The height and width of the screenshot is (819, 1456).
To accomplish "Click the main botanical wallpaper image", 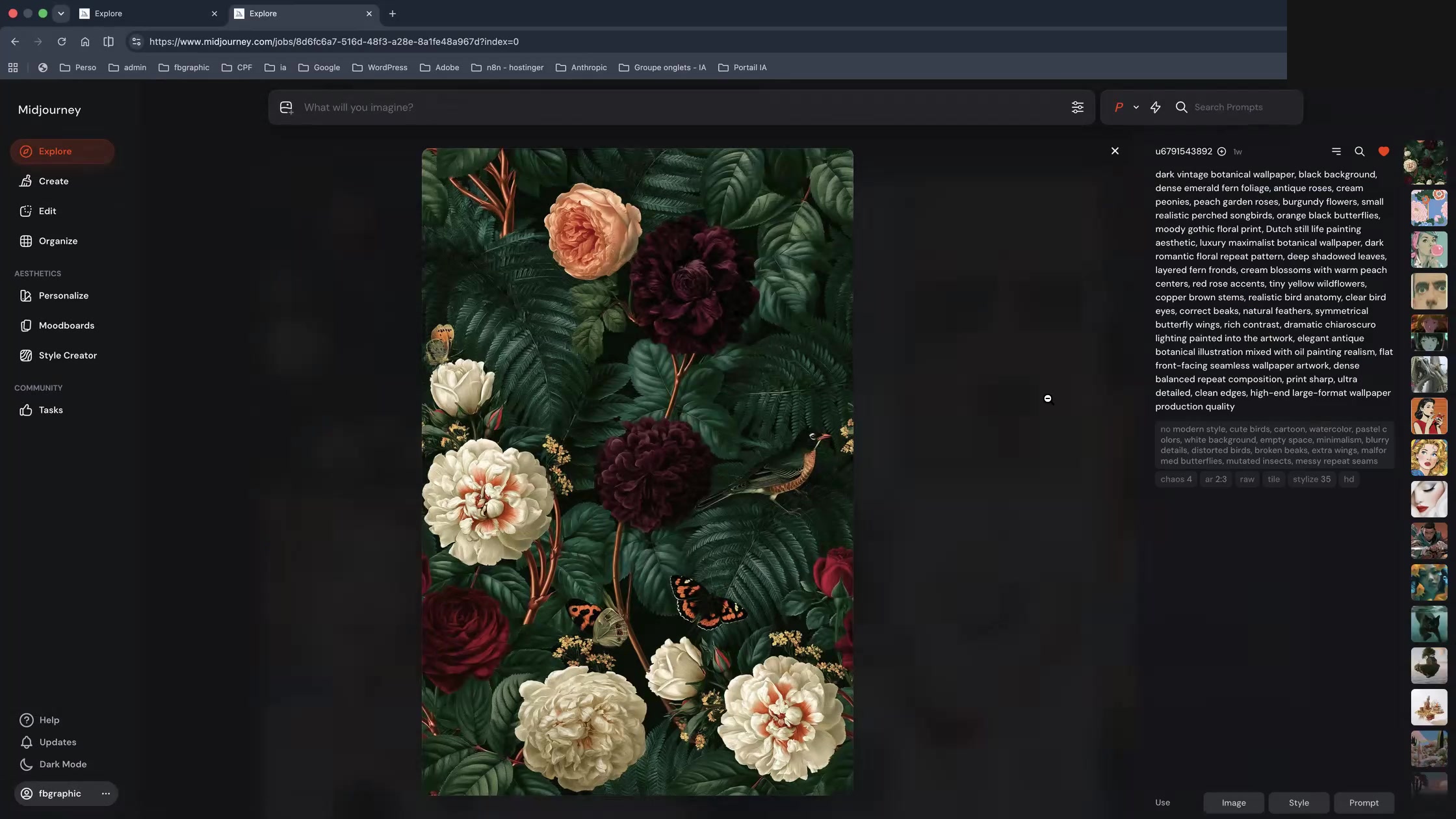I will point(637,472).
